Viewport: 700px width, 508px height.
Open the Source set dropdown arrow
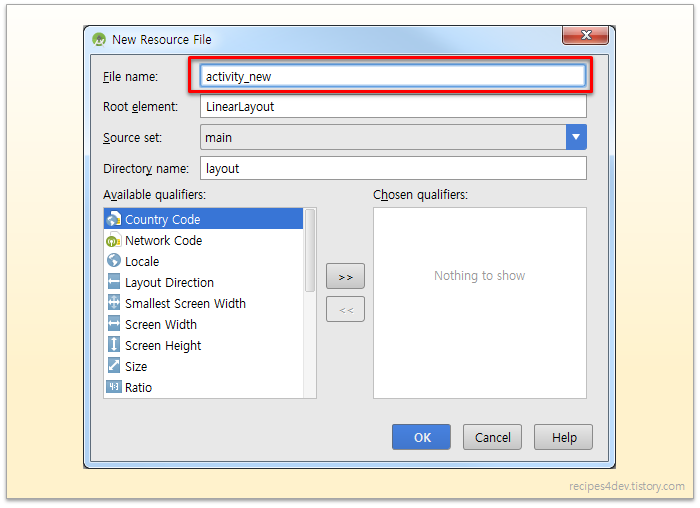point(576,137)
